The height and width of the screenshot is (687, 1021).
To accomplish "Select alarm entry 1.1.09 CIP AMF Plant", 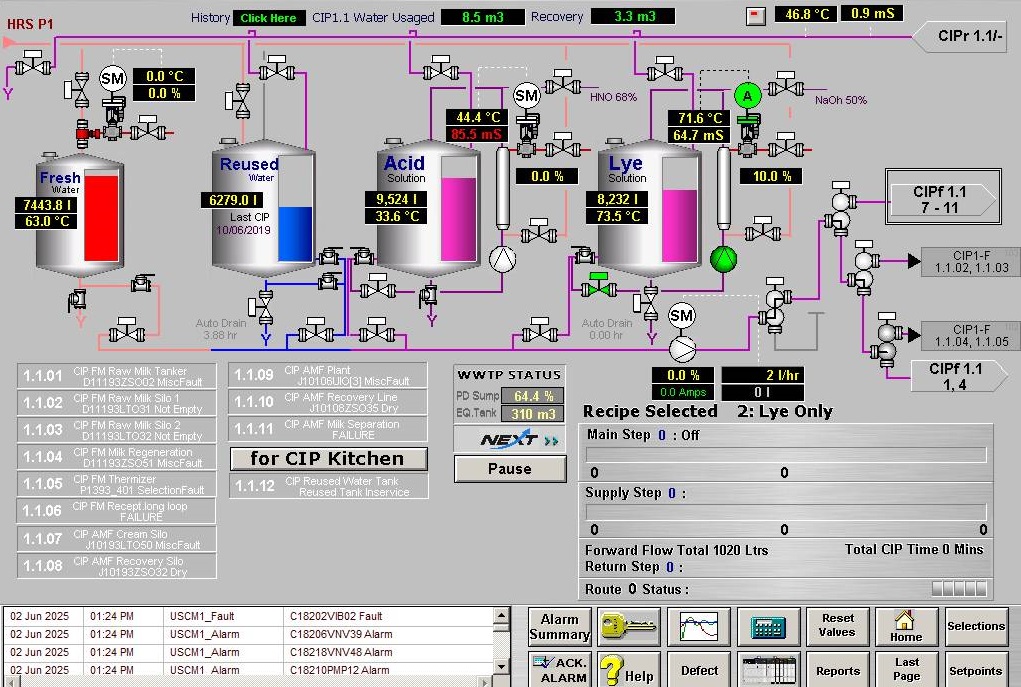I will click(x=328, y=374).
